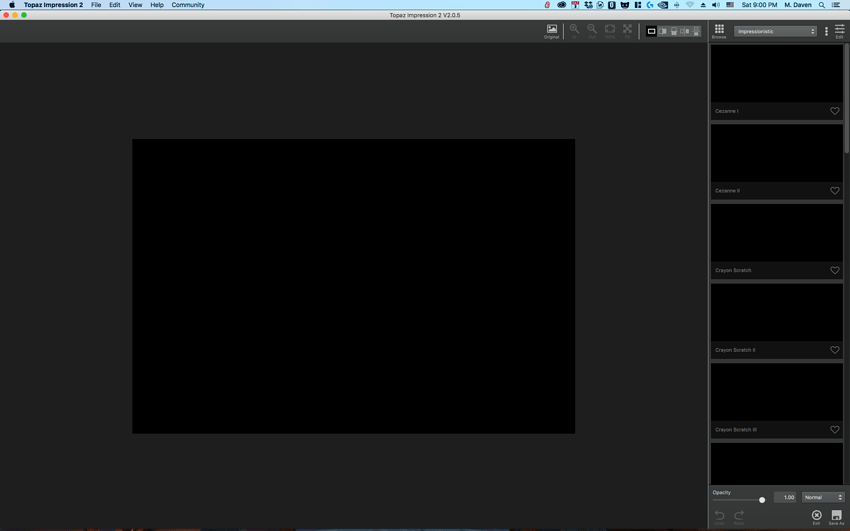Click the opacity value field showing 1.00
Viewport: 850px width, 531px height.
786,497
